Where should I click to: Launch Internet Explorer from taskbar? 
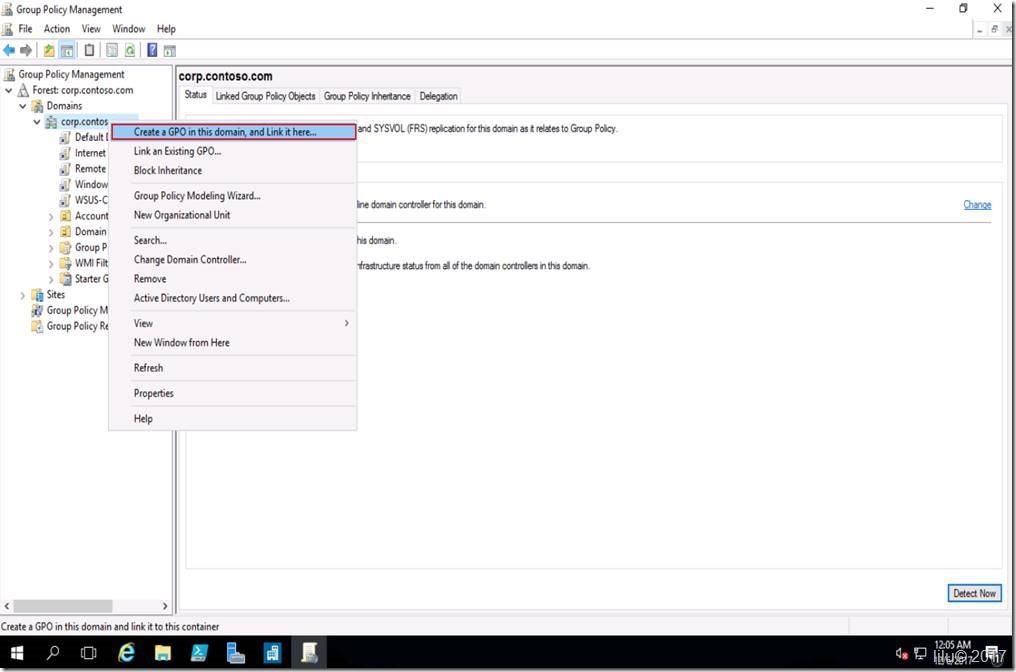(x=126, y=653)
